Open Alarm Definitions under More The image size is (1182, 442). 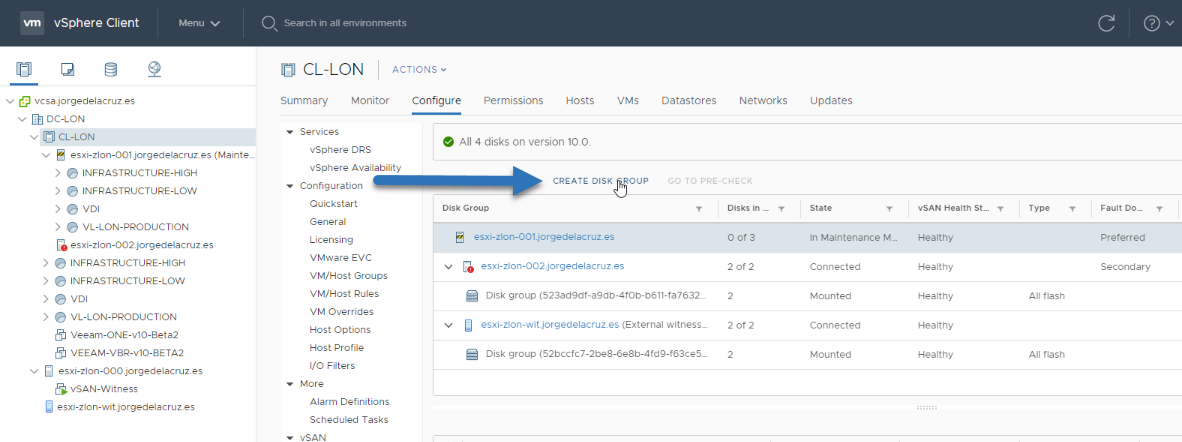[350, 401]
